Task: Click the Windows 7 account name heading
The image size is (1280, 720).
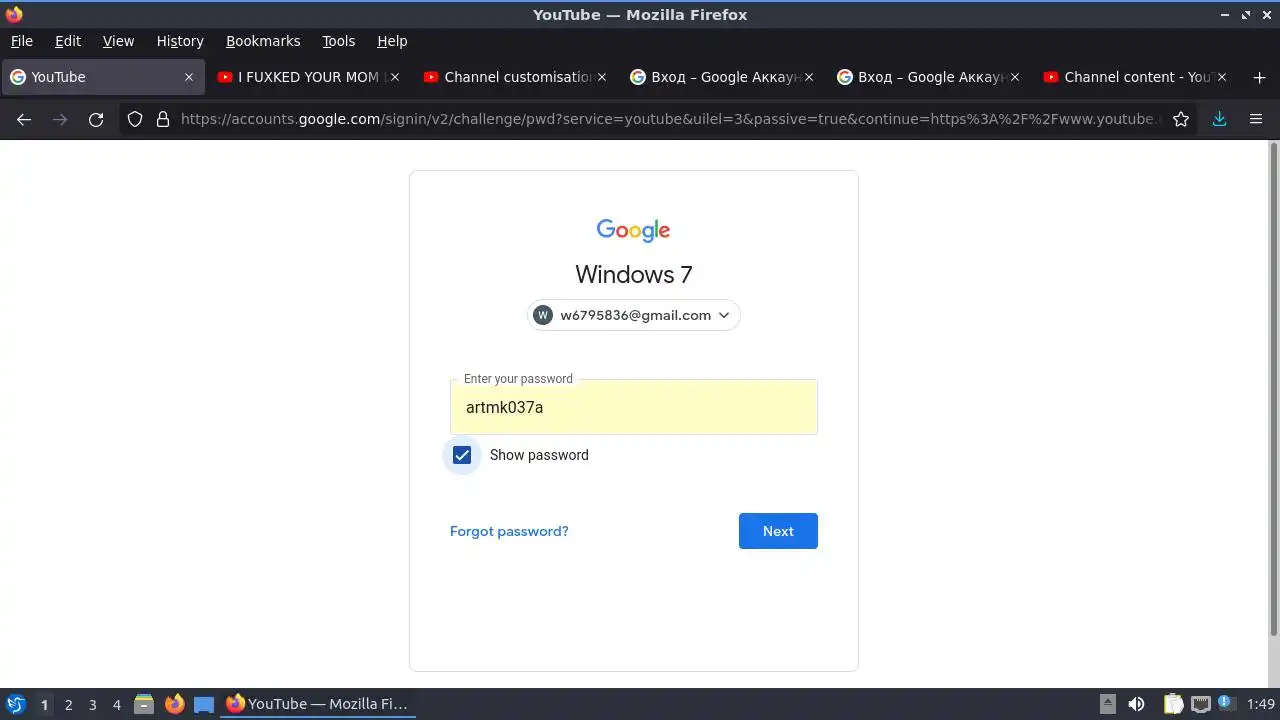Action: pos(634,274)
